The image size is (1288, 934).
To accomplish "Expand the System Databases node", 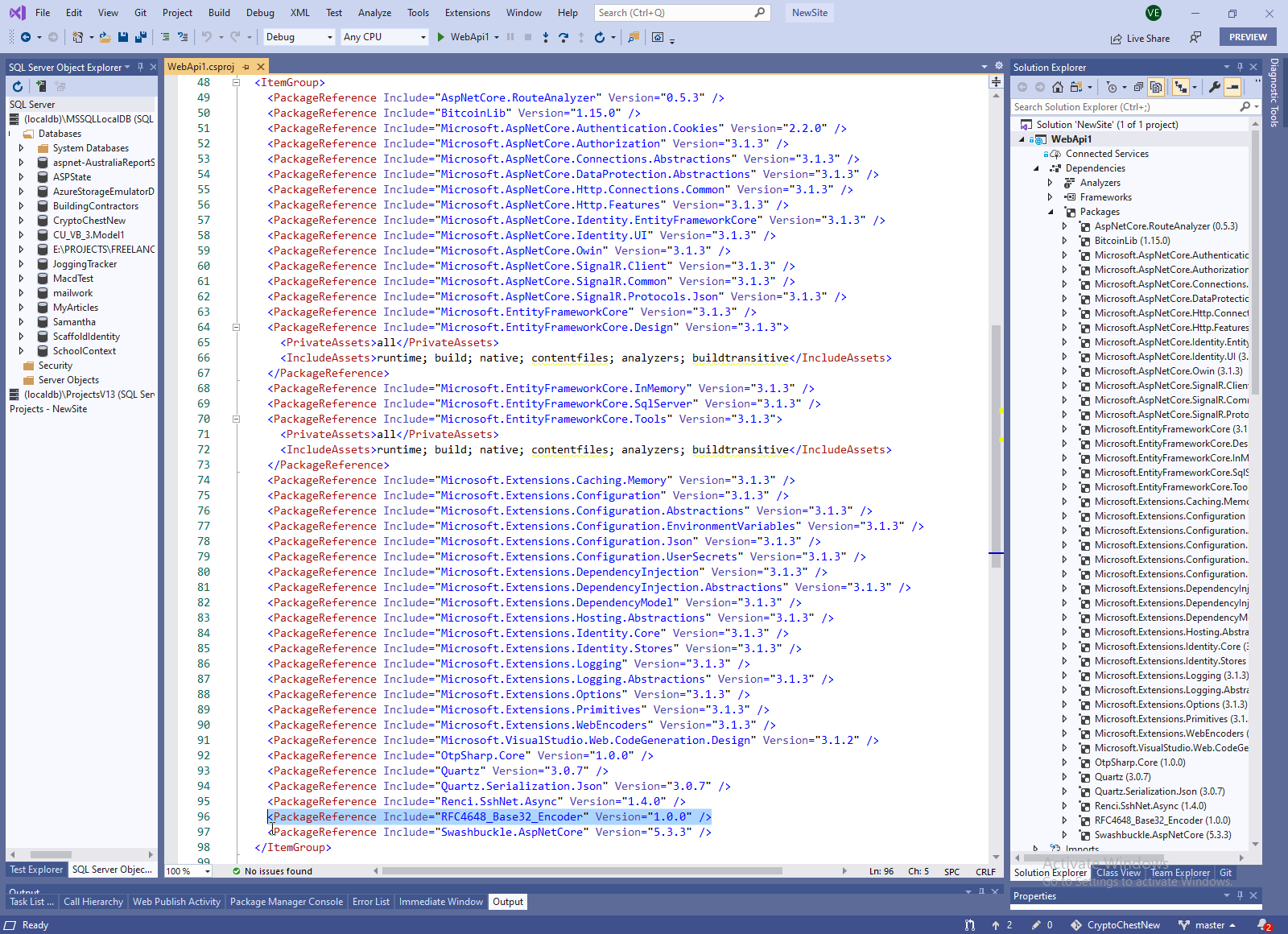I will pos(21,148).
